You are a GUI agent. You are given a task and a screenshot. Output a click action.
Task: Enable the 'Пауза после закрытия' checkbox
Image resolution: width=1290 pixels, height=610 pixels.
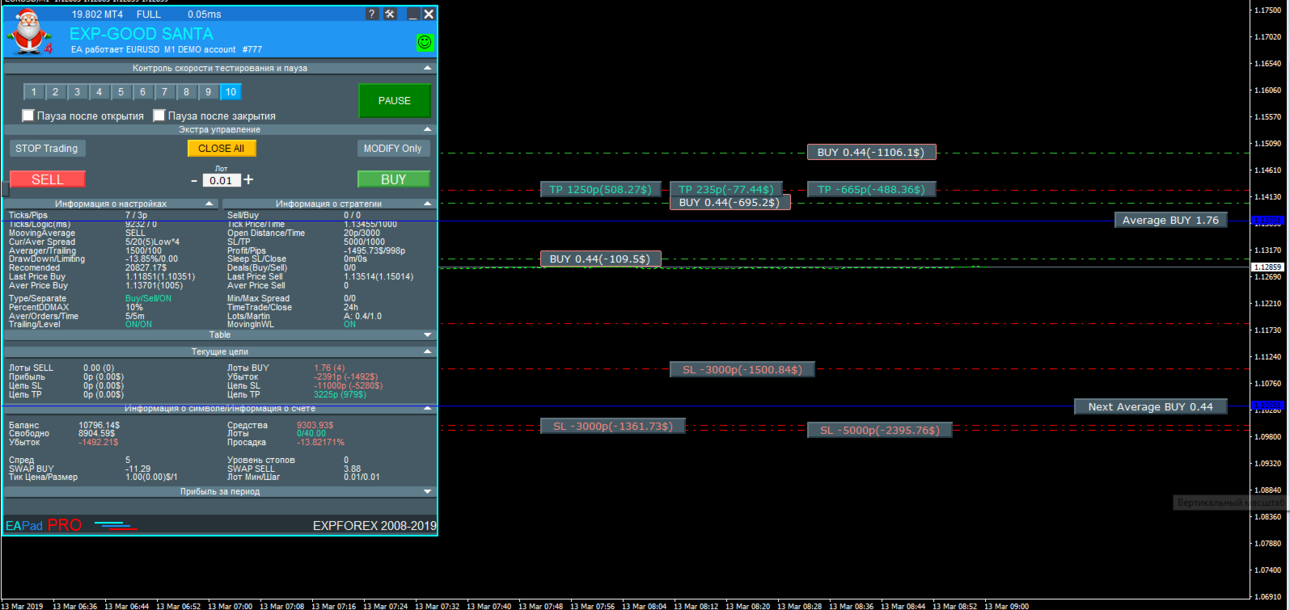point(159,116)
